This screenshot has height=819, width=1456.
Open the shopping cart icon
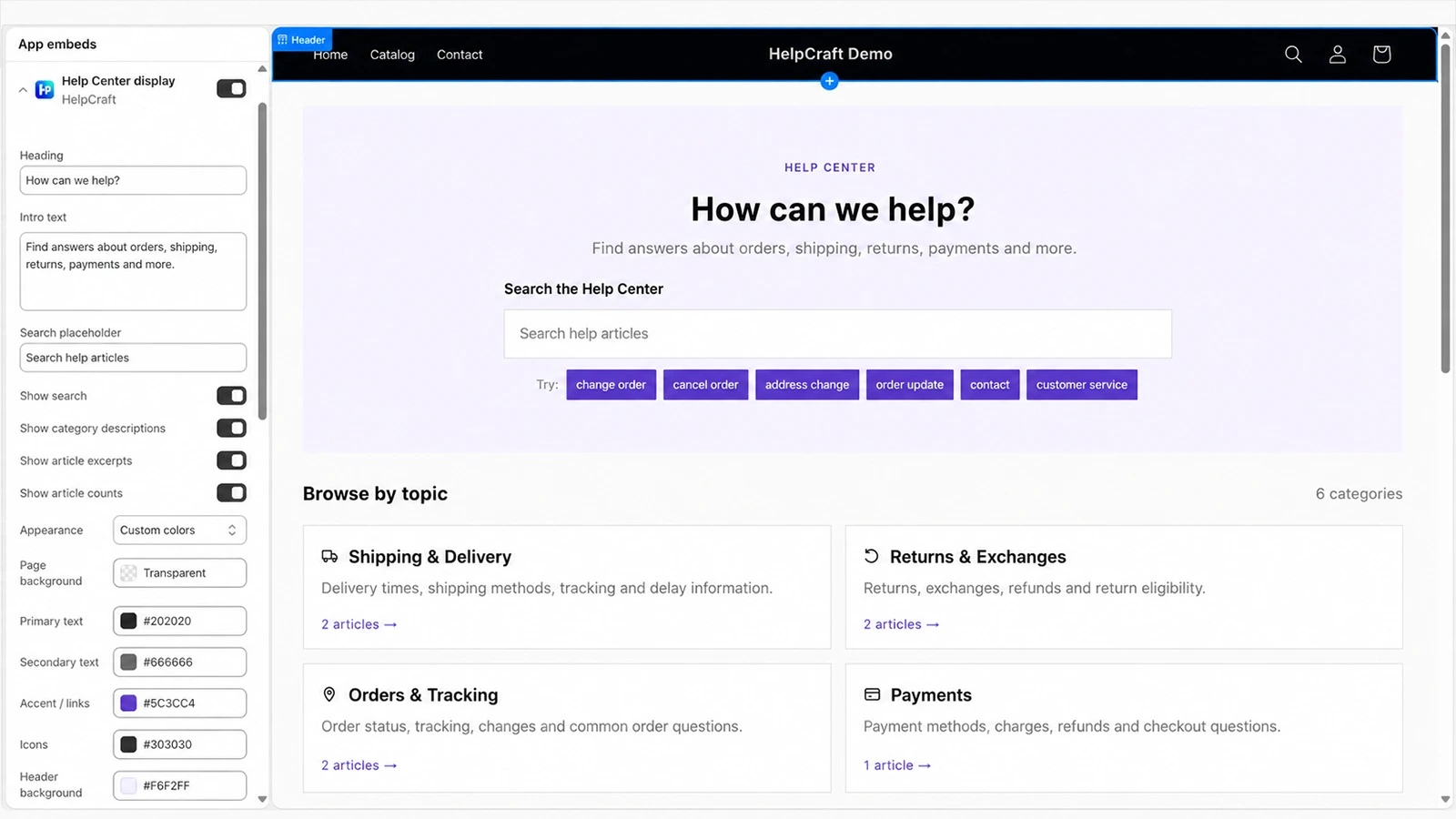click(x=1381, y=55)
